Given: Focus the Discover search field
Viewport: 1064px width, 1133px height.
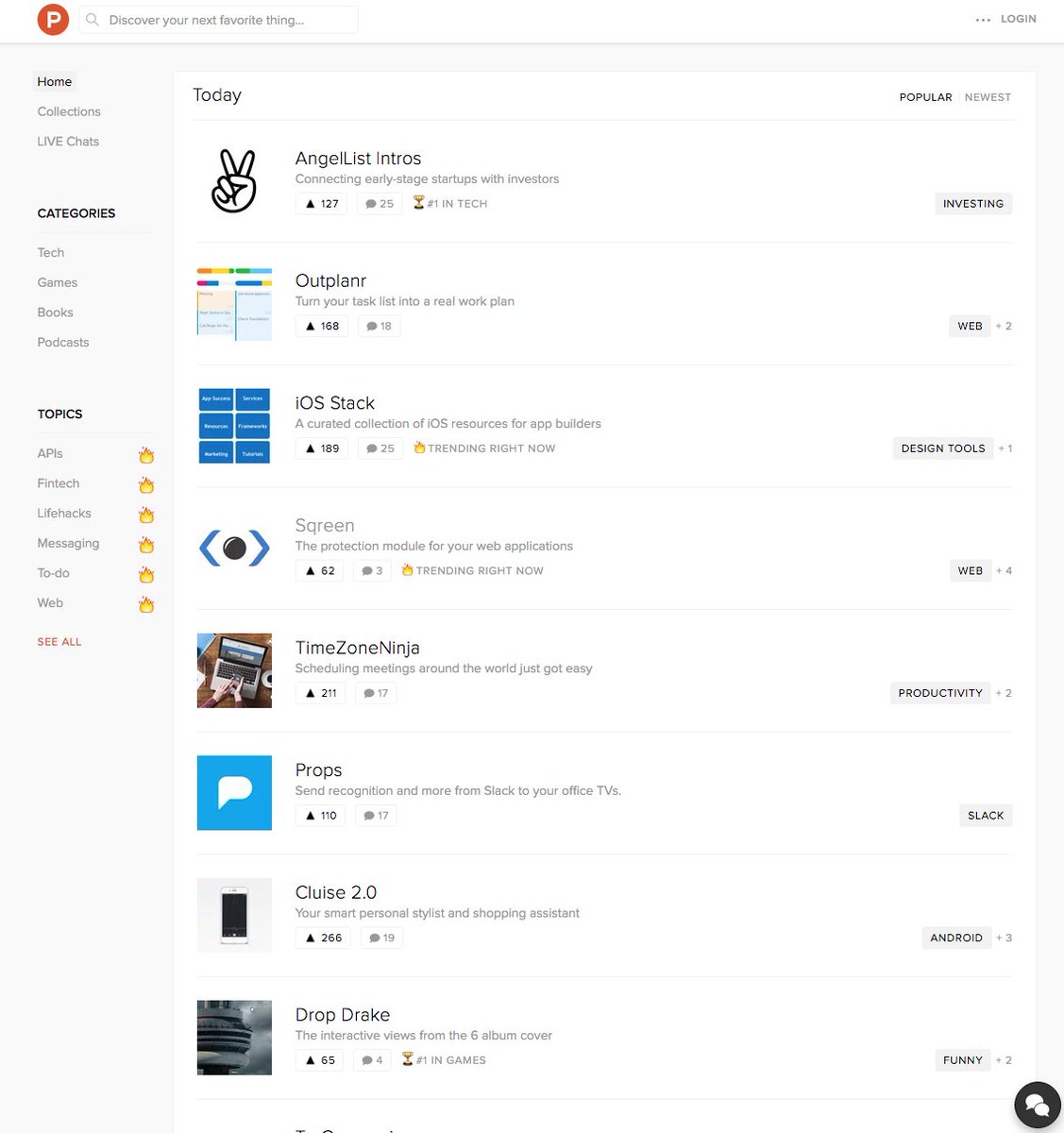Looking at the screenshot, I should pyautogui.click(x=218, y=20).
